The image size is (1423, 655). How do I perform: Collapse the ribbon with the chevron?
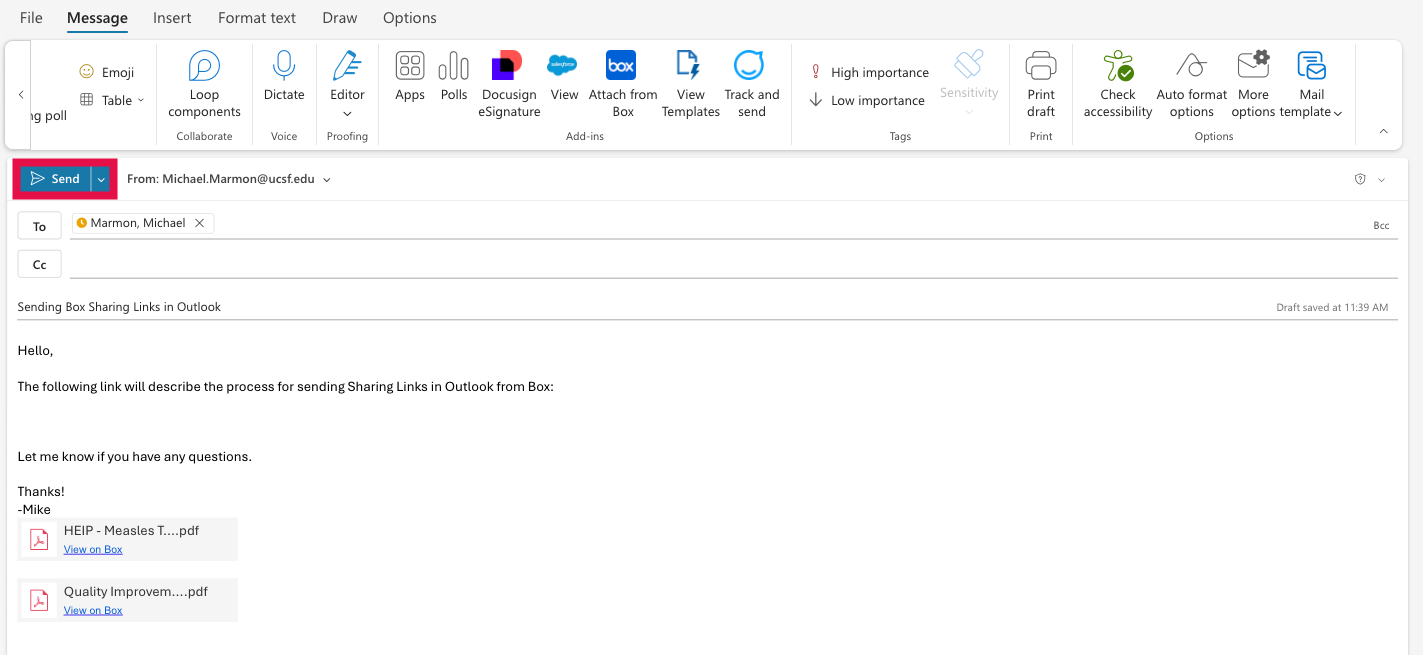1384,131
